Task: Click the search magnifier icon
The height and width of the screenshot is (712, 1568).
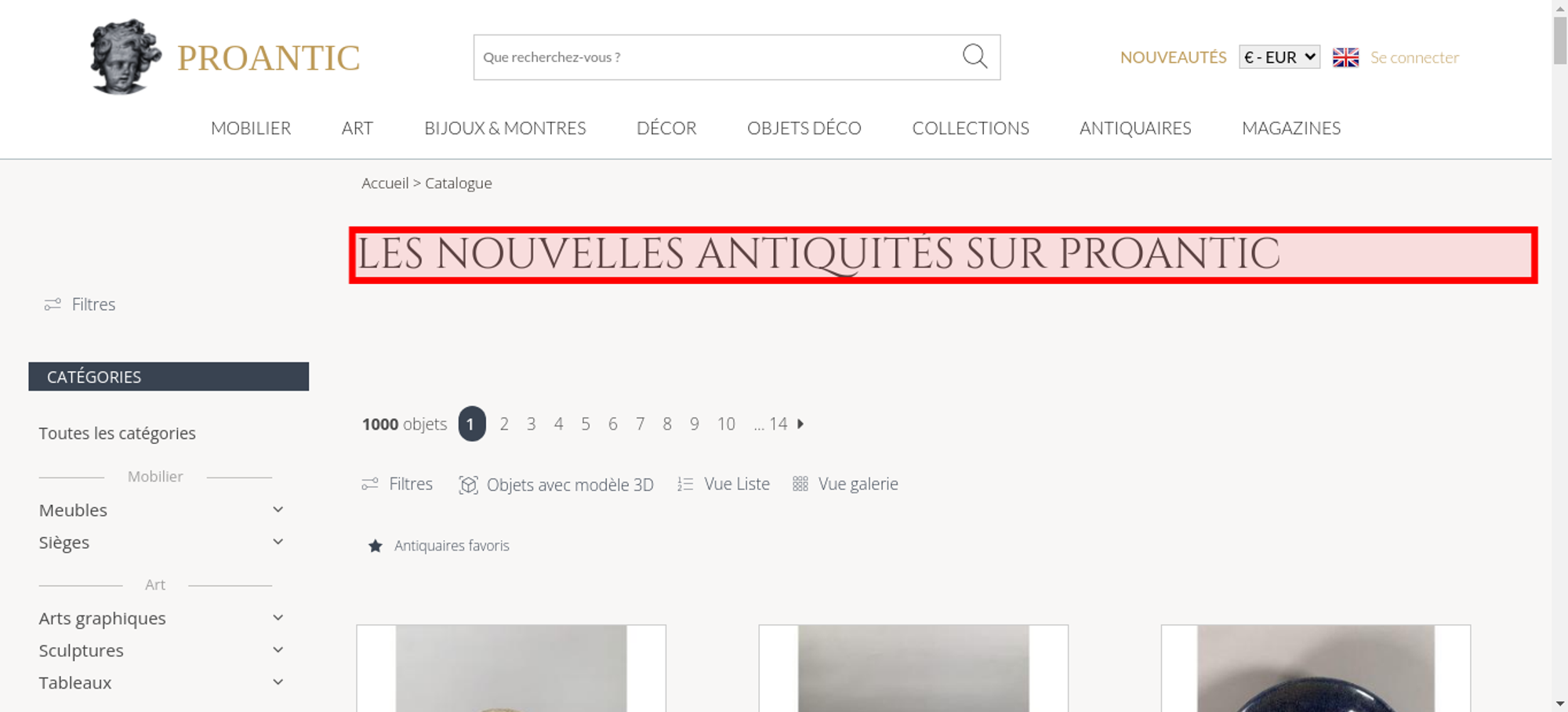Action: pos(975,56)
